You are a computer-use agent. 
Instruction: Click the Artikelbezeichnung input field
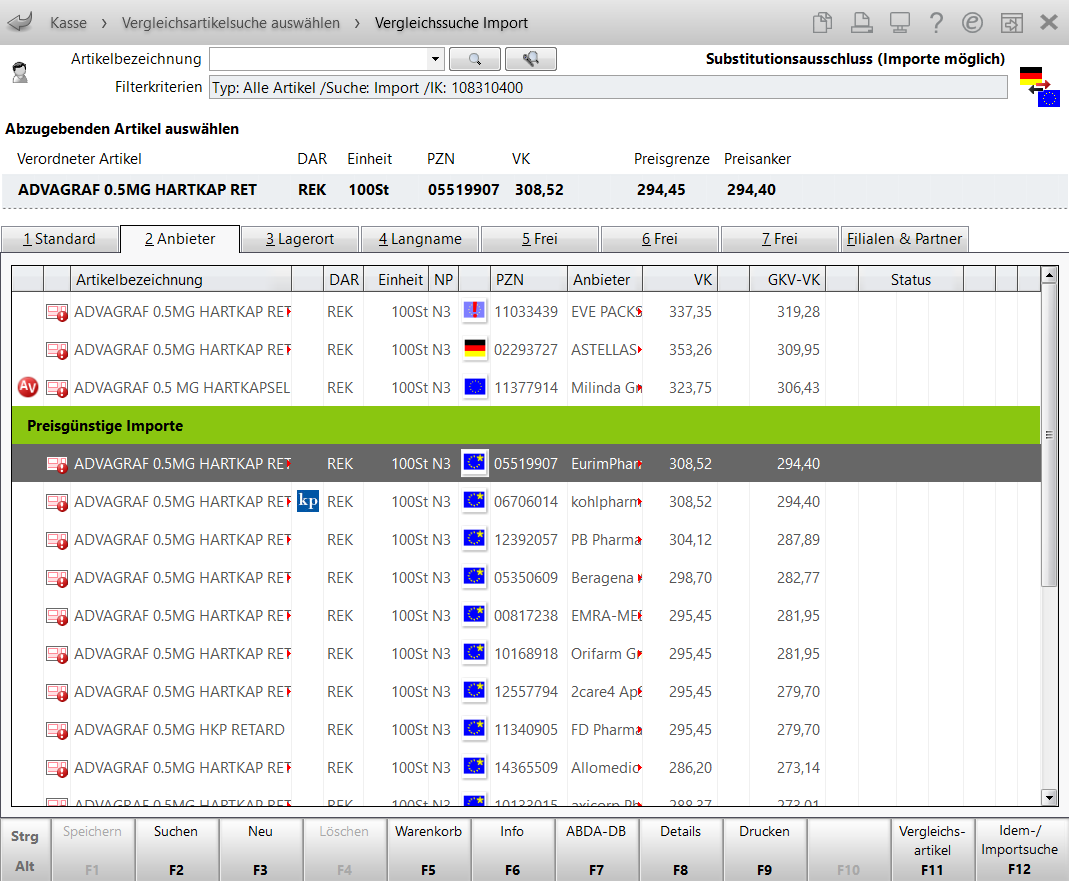tap(318, 59)
